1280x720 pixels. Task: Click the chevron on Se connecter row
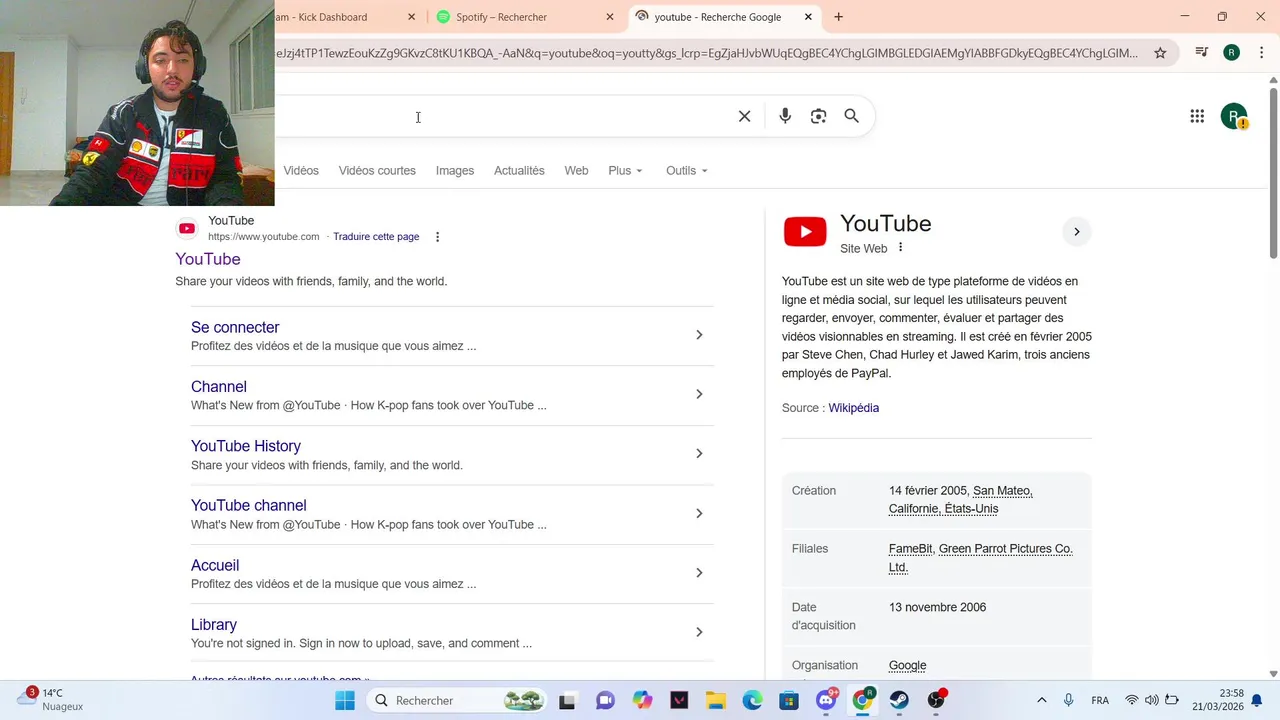pos(699,335)
